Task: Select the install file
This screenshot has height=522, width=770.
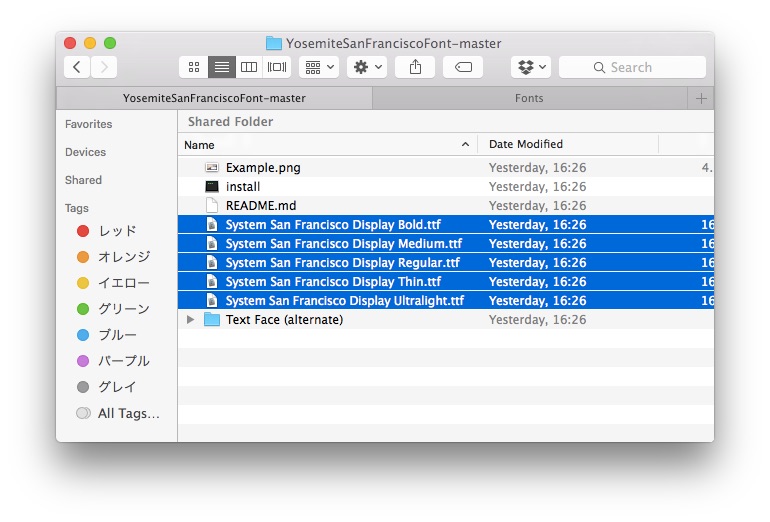Action: tap(446, 187)
